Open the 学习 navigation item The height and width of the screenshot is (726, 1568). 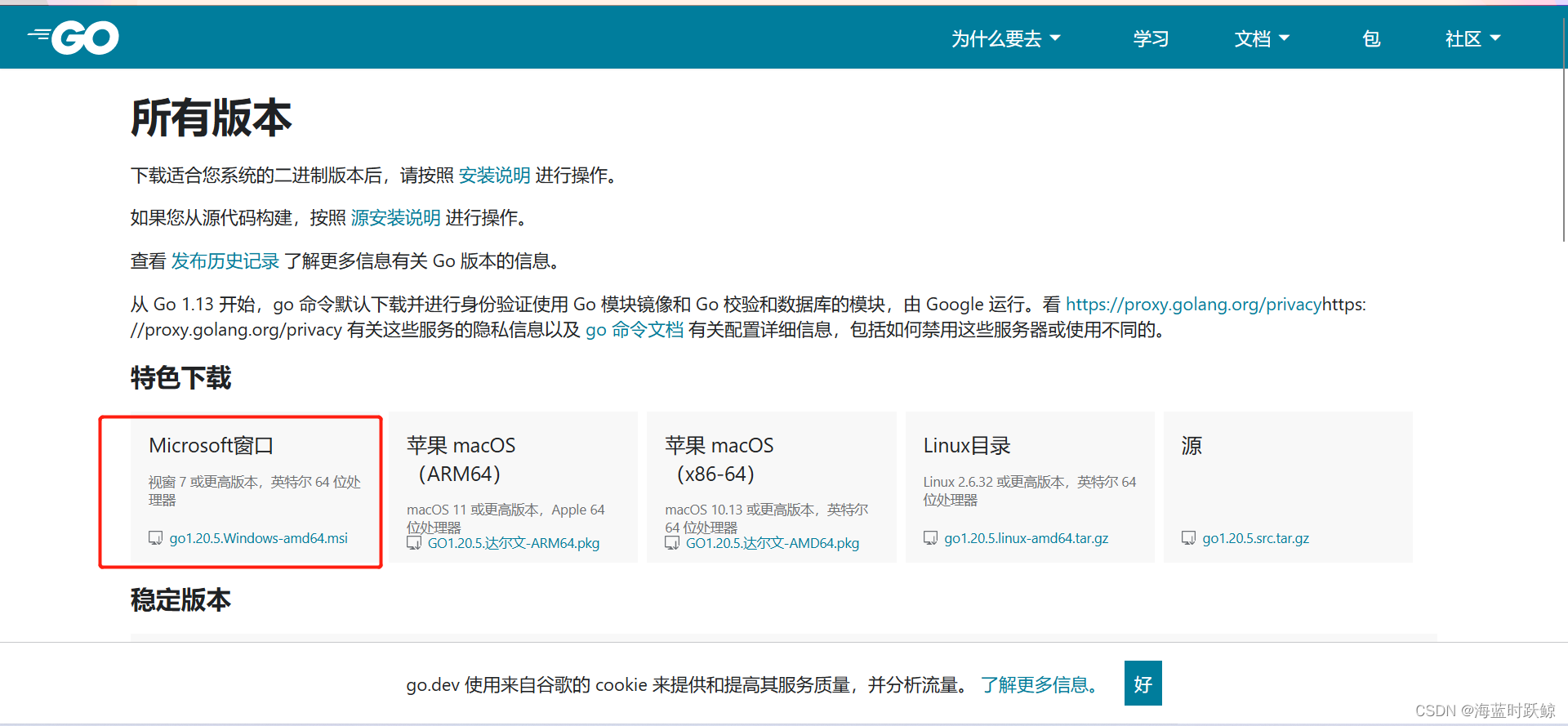pos(1151,38)
